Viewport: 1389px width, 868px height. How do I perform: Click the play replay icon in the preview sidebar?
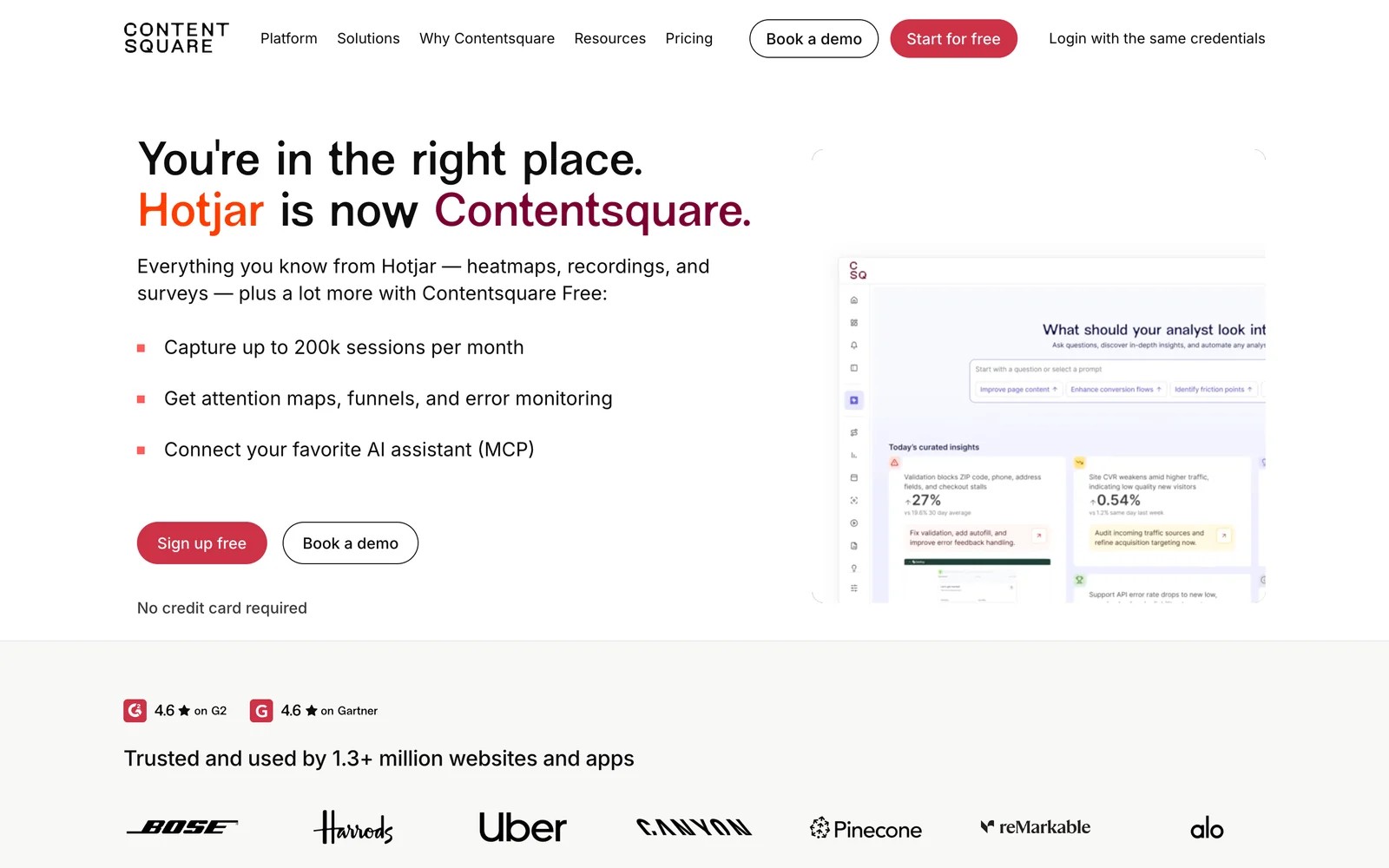pyautogui.click(x=854, y=523)
